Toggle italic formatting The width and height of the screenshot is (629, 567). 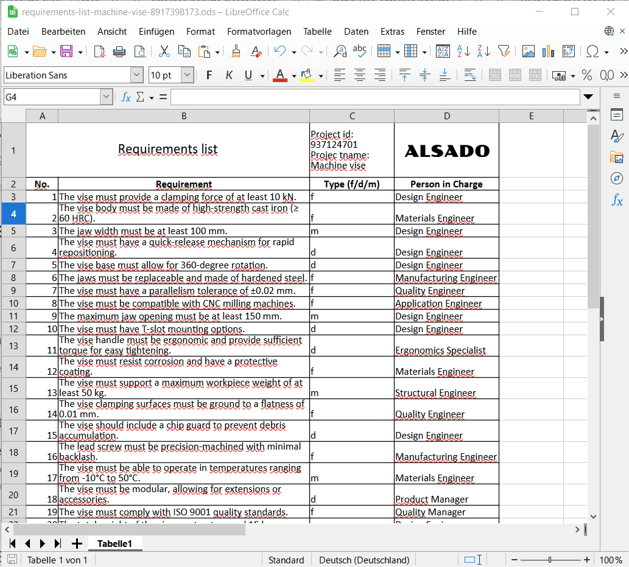click(x=229, y=75)
